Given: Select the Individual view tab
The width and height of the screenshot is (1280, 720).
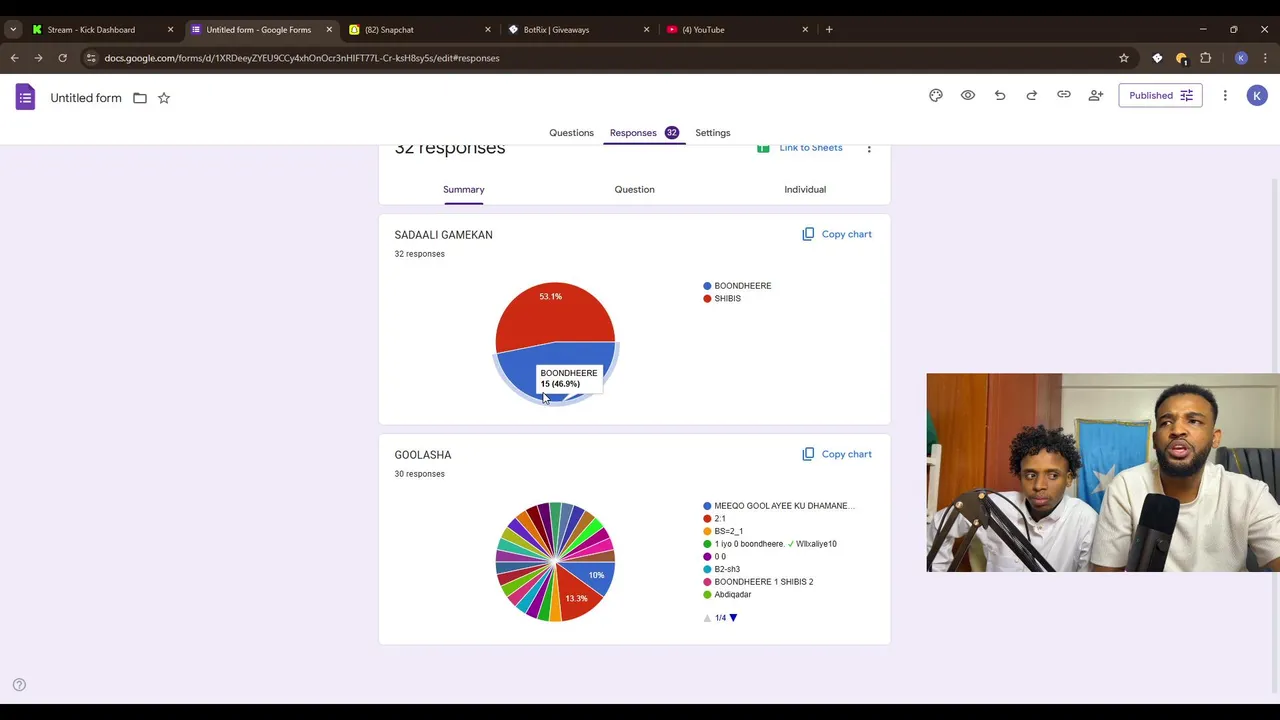Looking at the screenshot, I should (805, 189).
